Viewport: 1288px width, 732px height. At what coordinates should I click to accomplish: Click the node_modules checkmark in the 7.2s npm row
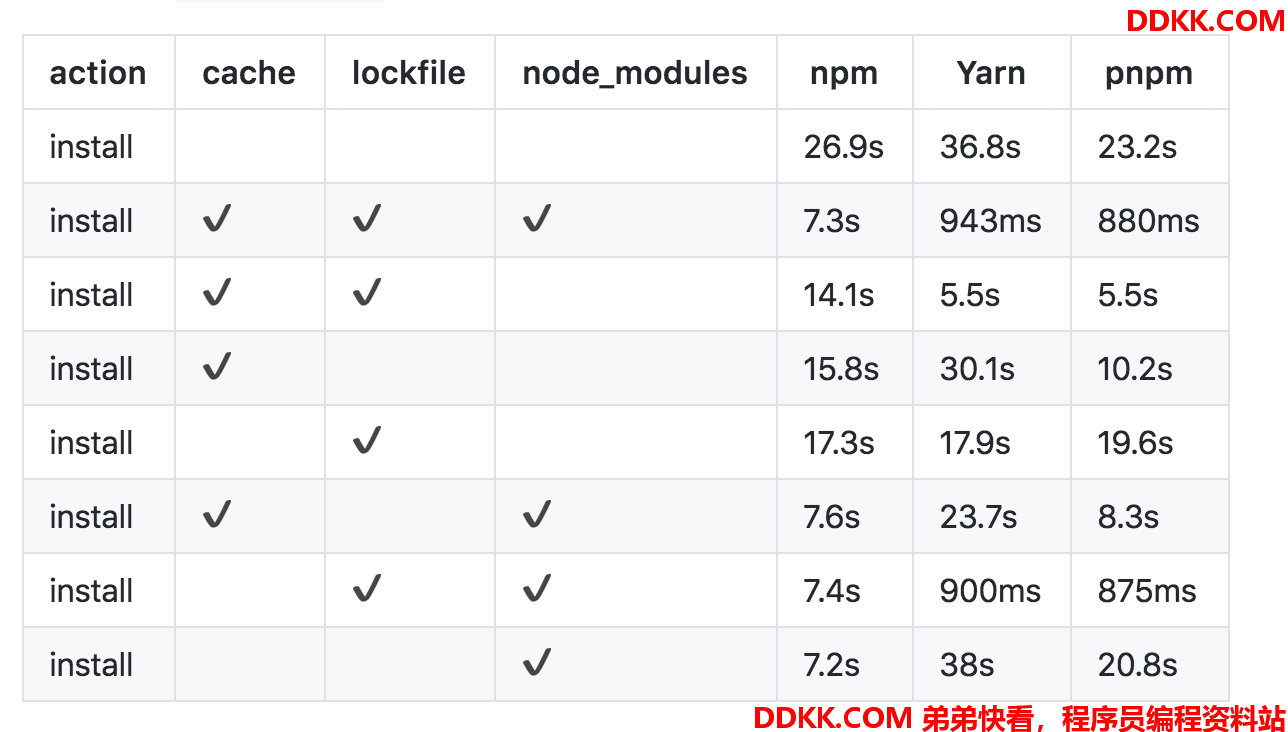tap(537, 662)
